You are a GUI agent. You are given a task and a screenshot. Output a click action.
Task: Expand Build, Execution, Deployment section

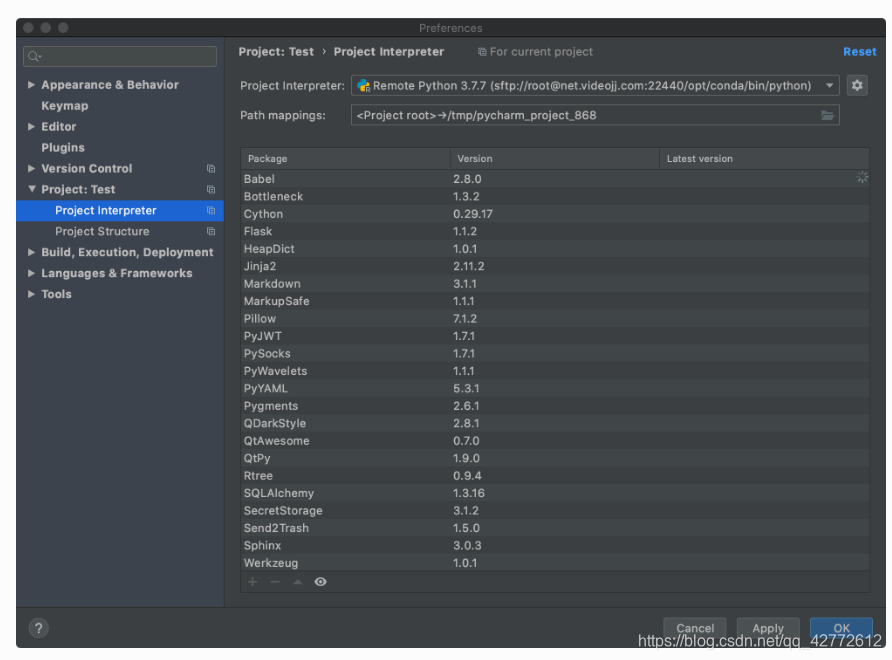tap(31, 252)
